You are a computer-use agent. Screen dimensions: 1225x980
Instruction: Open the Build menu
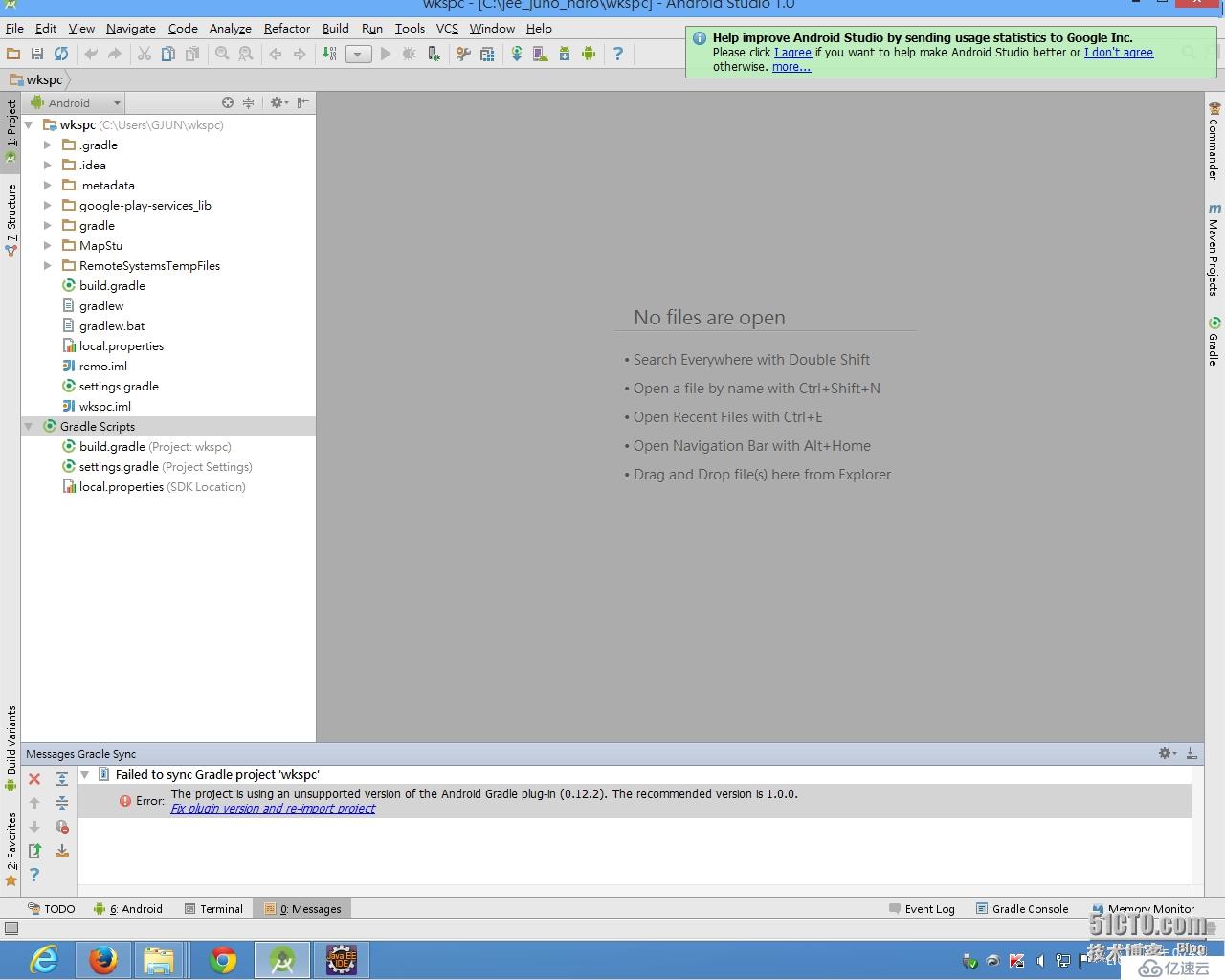tap(336, 29)
